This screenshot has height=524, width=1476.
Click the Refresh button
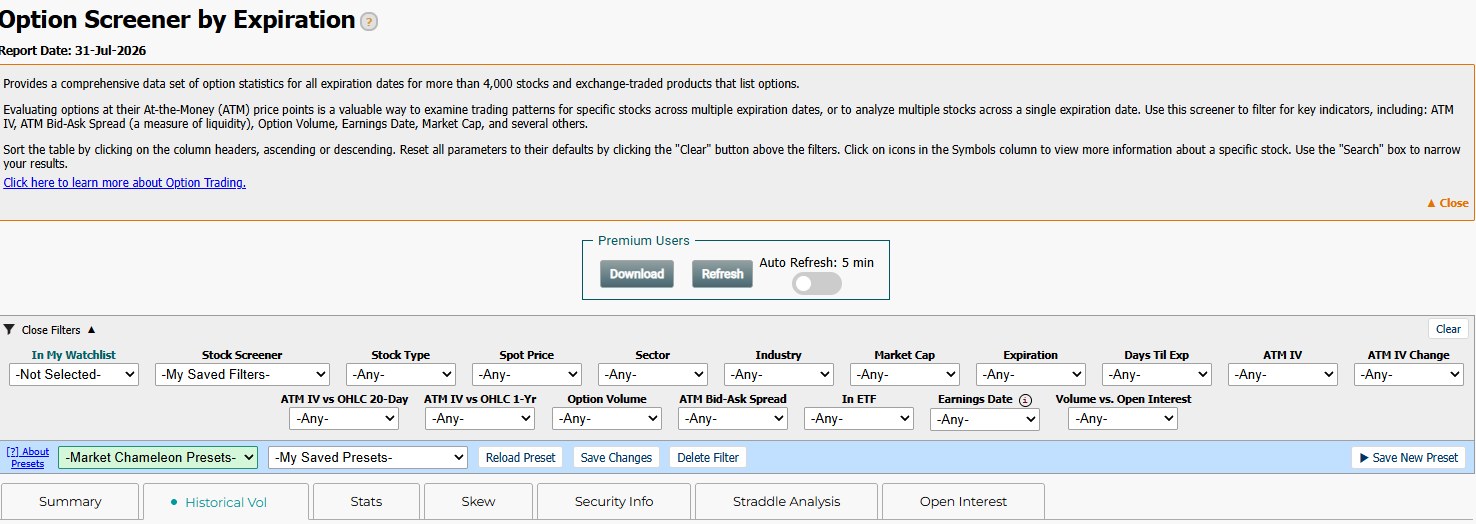pyautogui.click(x=722, y=274)
